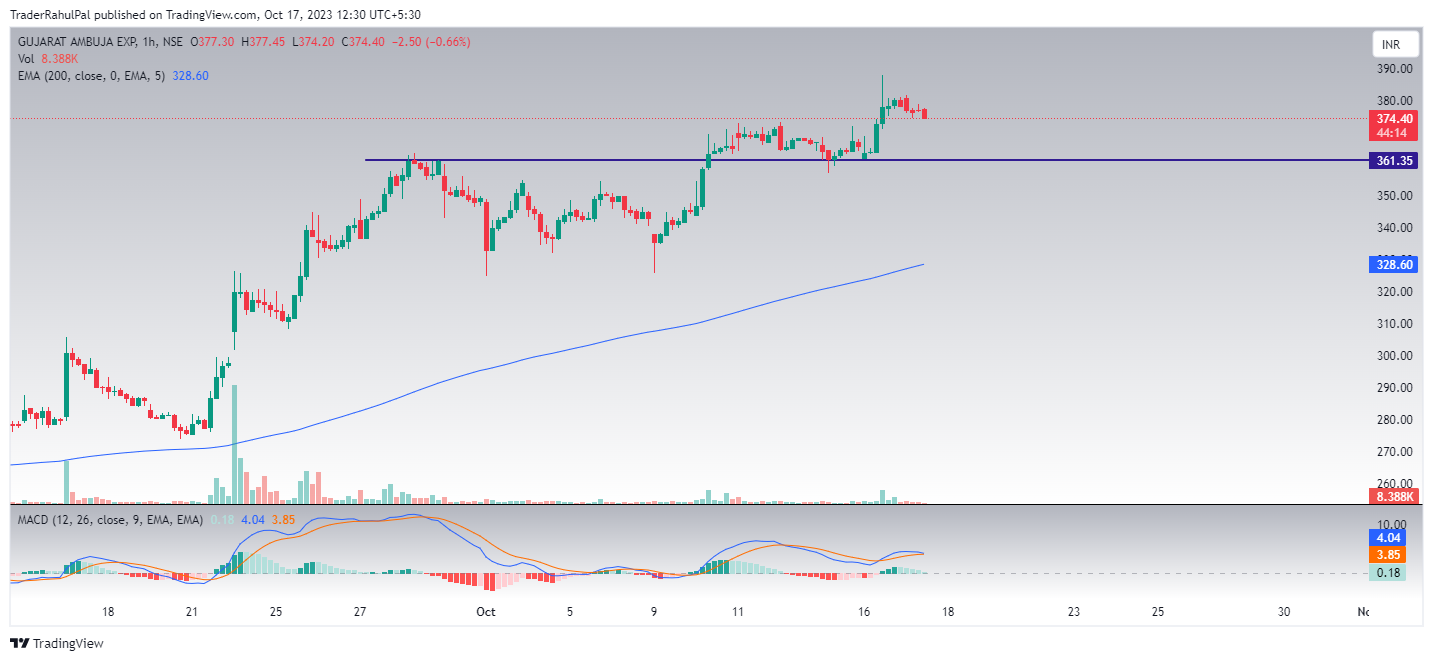Click the MACD value label 4.04 on axis
1433x661 pixels.
[x=1386, y=538]
